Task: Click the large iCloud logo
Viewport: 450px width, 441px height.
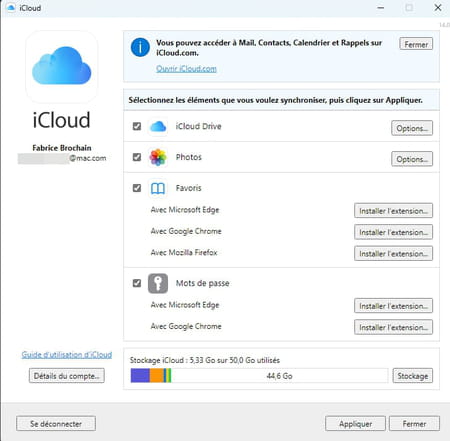Action: (62, 67)
